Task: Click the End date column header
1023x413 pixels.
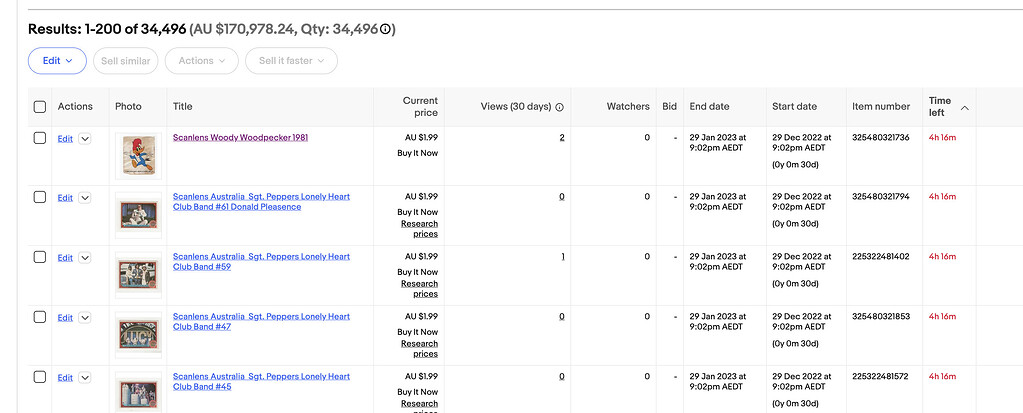Action: (x=709, y=106)
